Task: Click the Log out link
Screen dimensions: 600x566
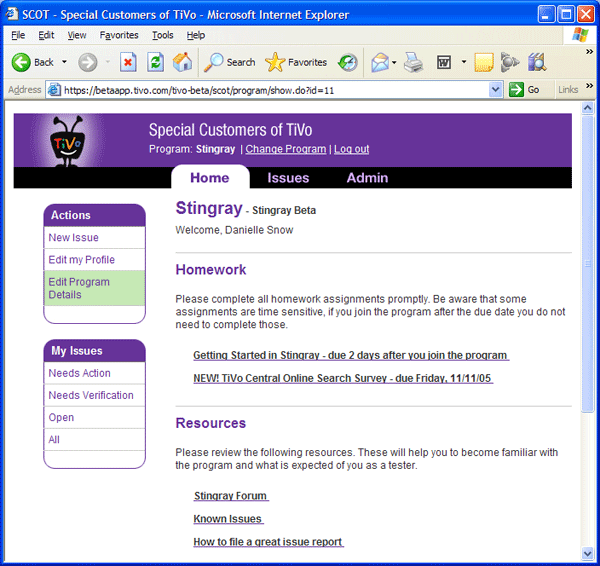Action: 351,149
